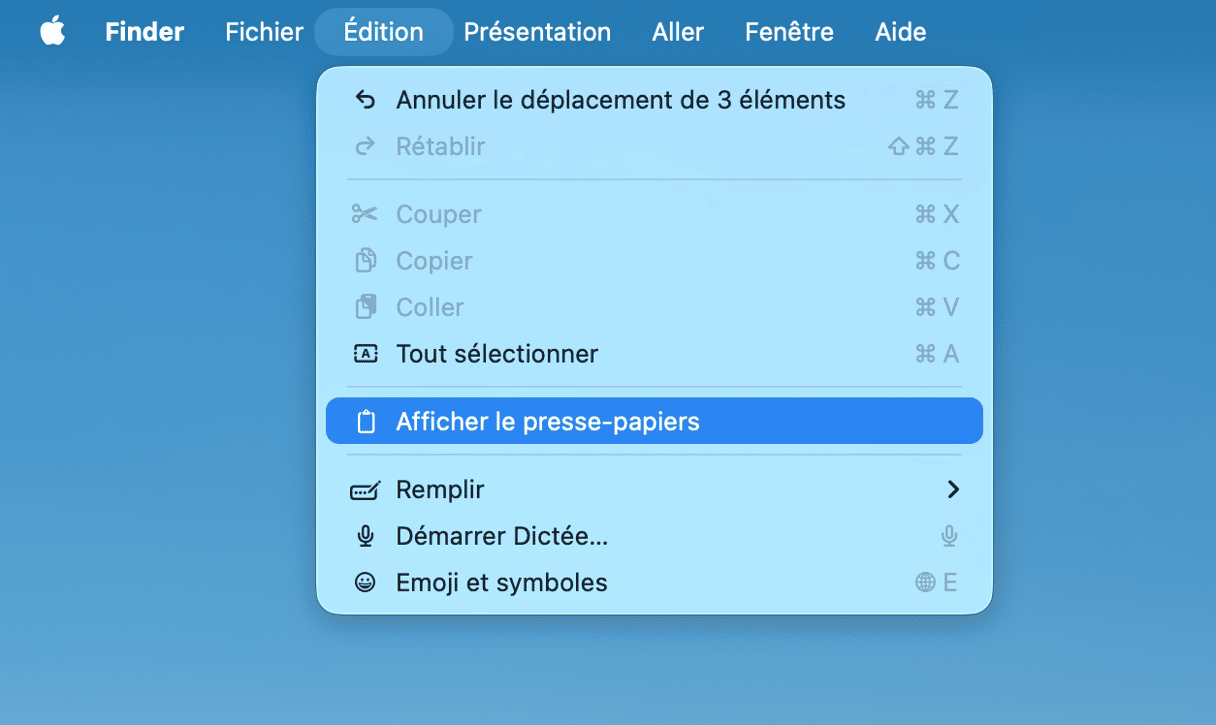
Task: Click the select-all icon beside Tout sélectionner
Action: 366,354
